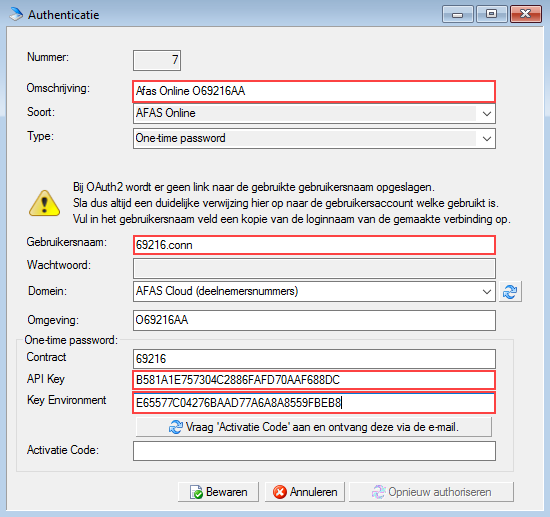Click the Contract field showing 69216
This screenshot has height=517, width=550.
314,359
